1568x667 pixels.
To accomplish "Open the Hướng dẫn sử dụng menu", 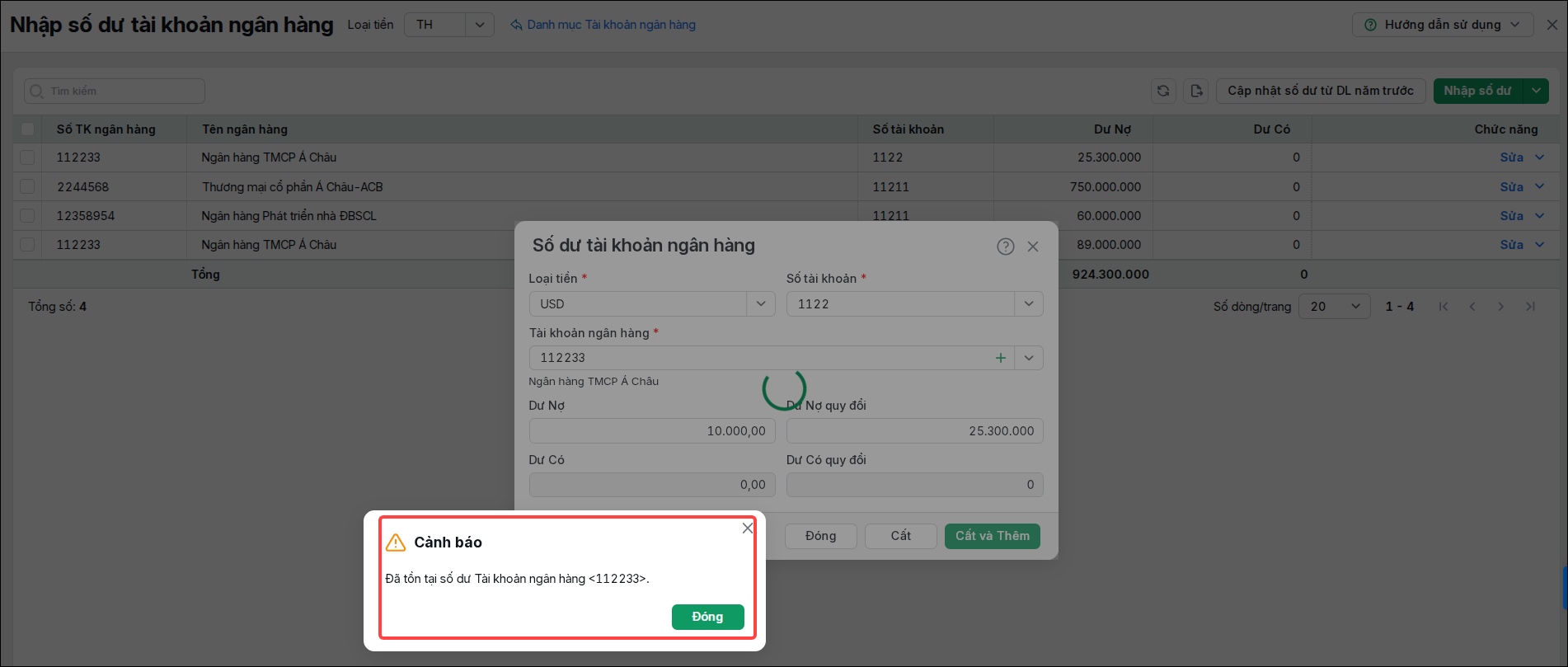I will click(x=1443, y=25).
